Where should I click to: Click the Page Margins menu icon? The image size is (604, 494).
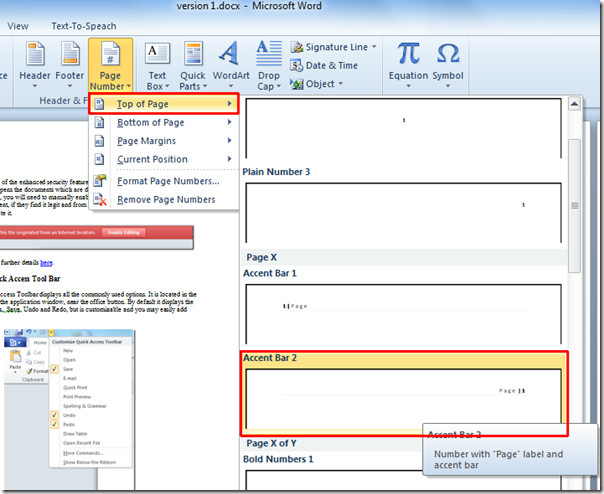(99, 141)
